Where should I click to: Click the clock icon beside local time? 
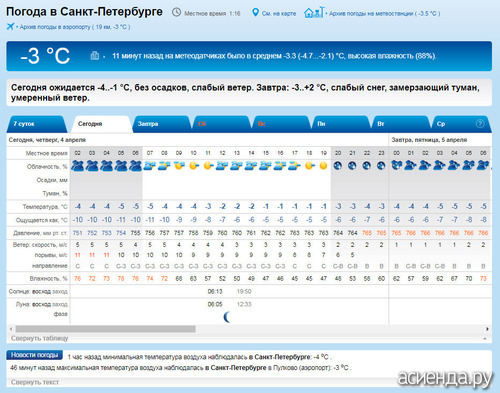(x=176, y=13)
